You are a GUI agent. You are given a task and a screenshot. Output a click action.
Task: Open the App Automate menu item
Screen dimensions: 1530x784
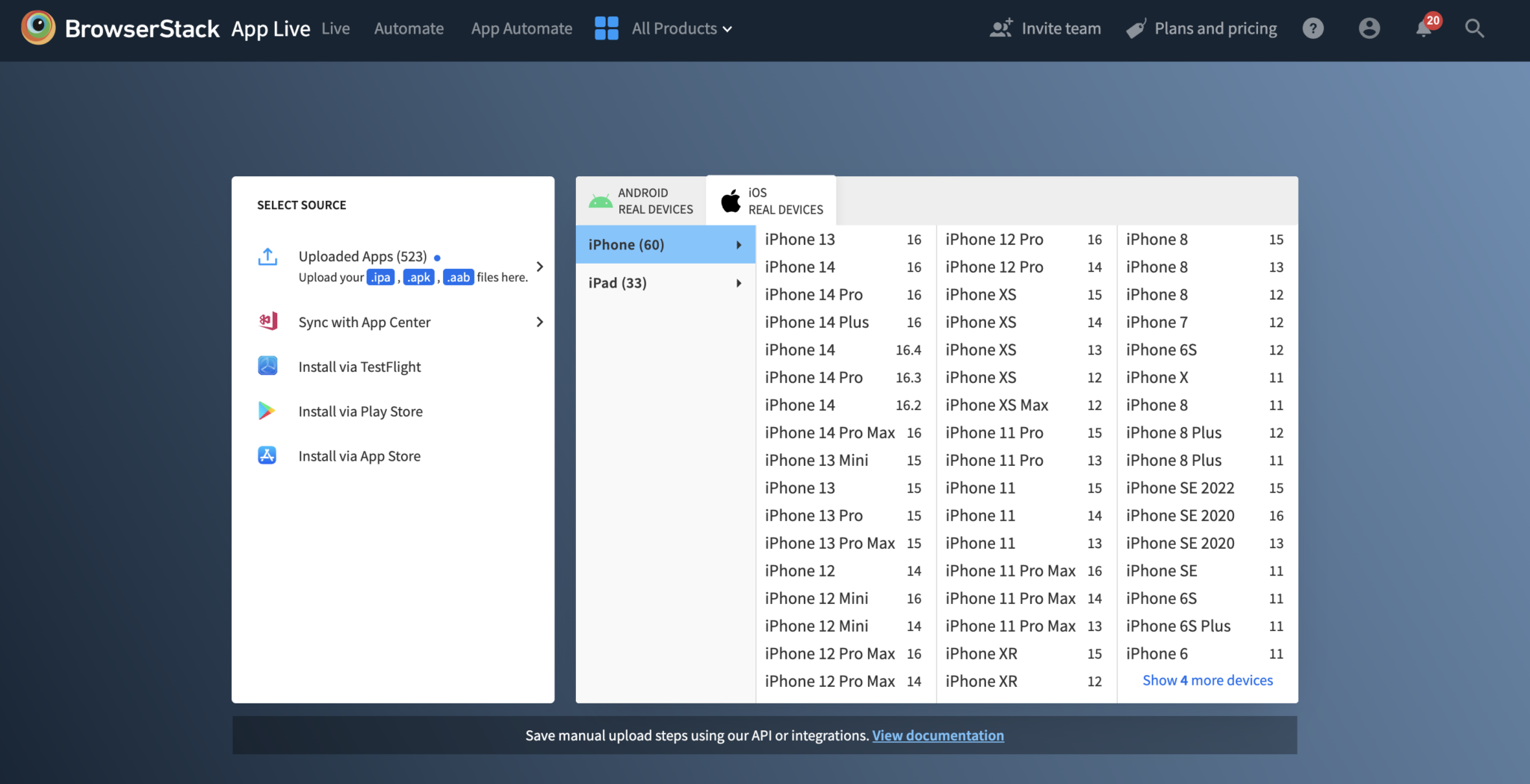[521, 28]
